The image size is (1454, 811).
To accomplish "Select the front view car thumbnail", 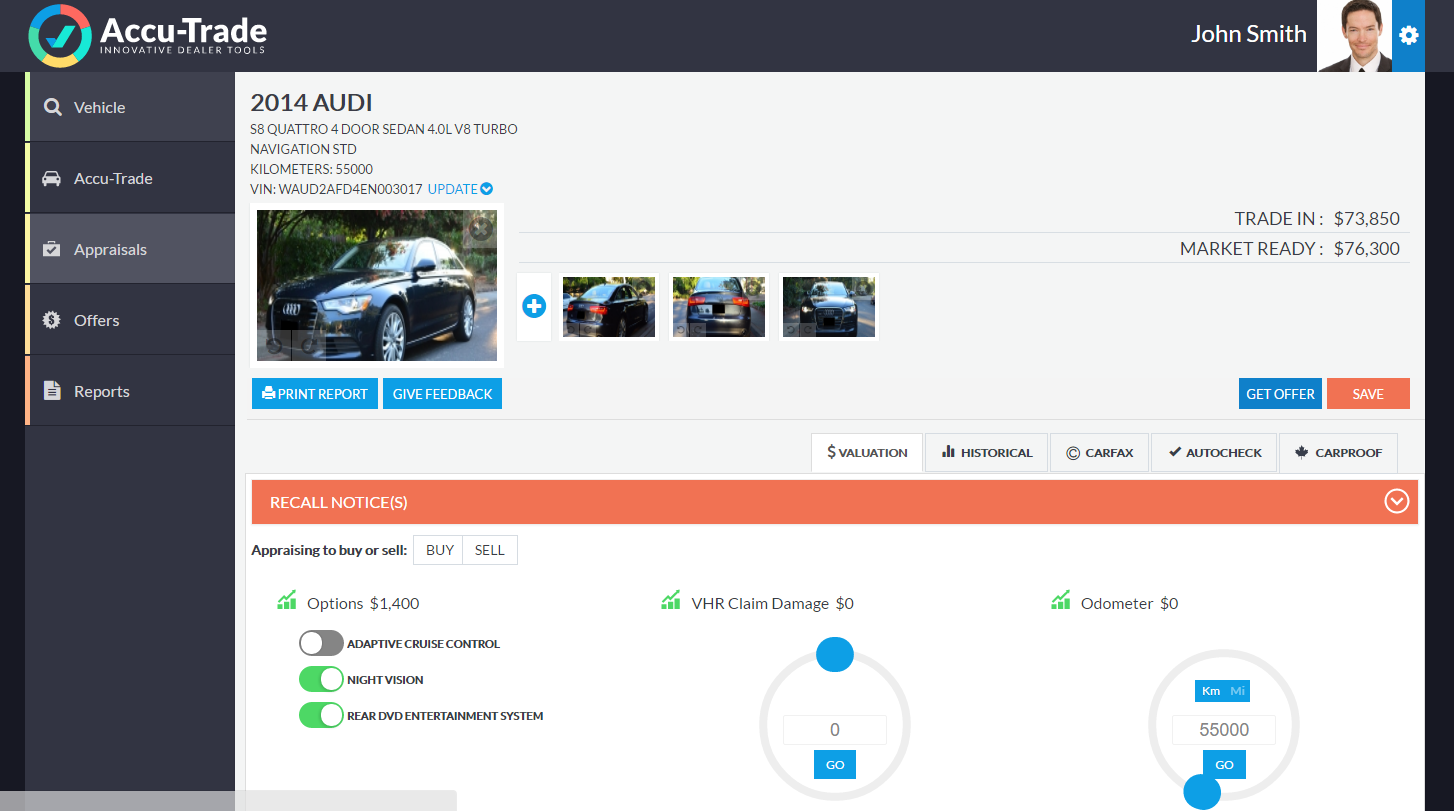I will 829,307.
